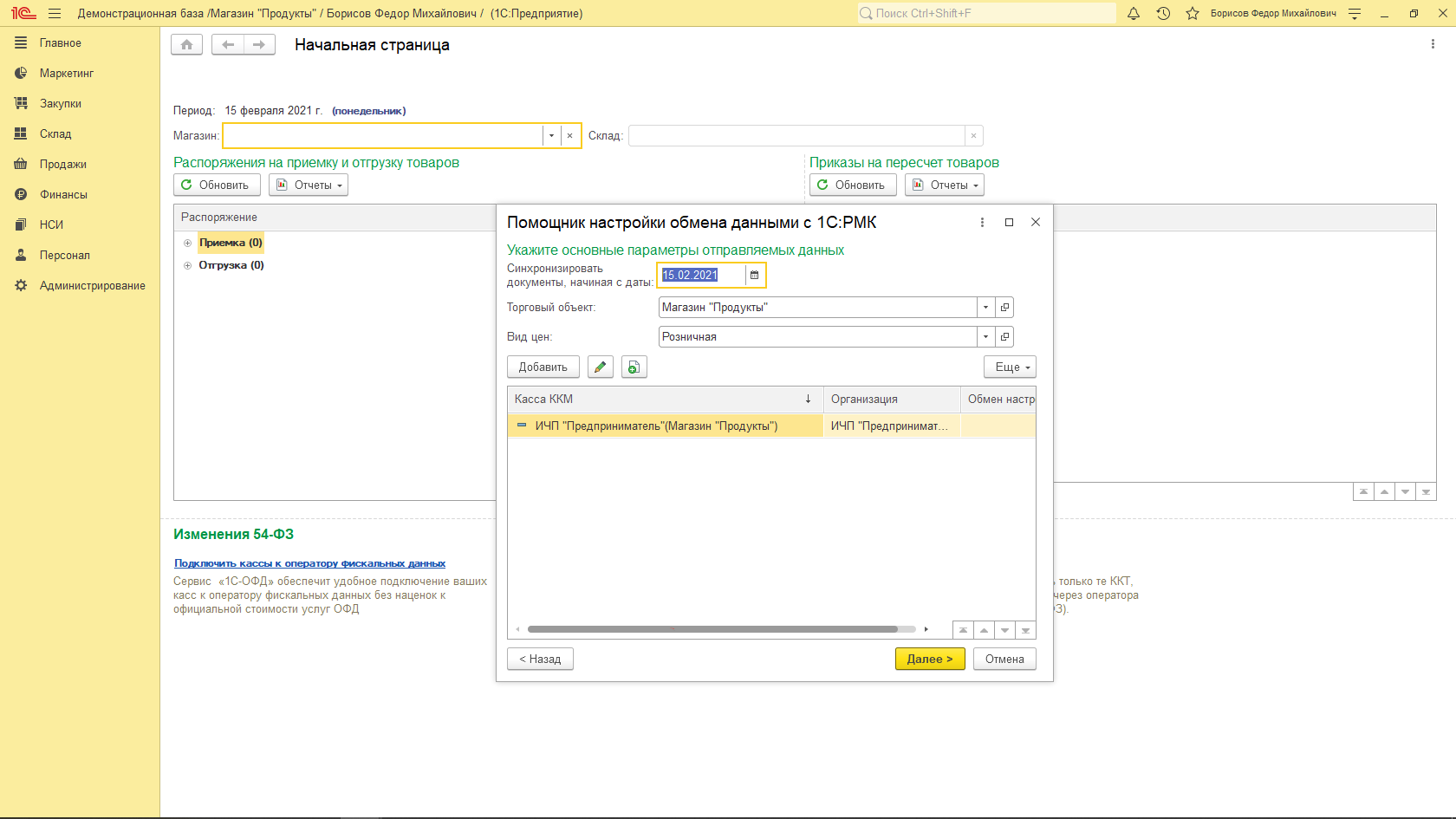
Task: Click the global search field
Action: (986, 13)
